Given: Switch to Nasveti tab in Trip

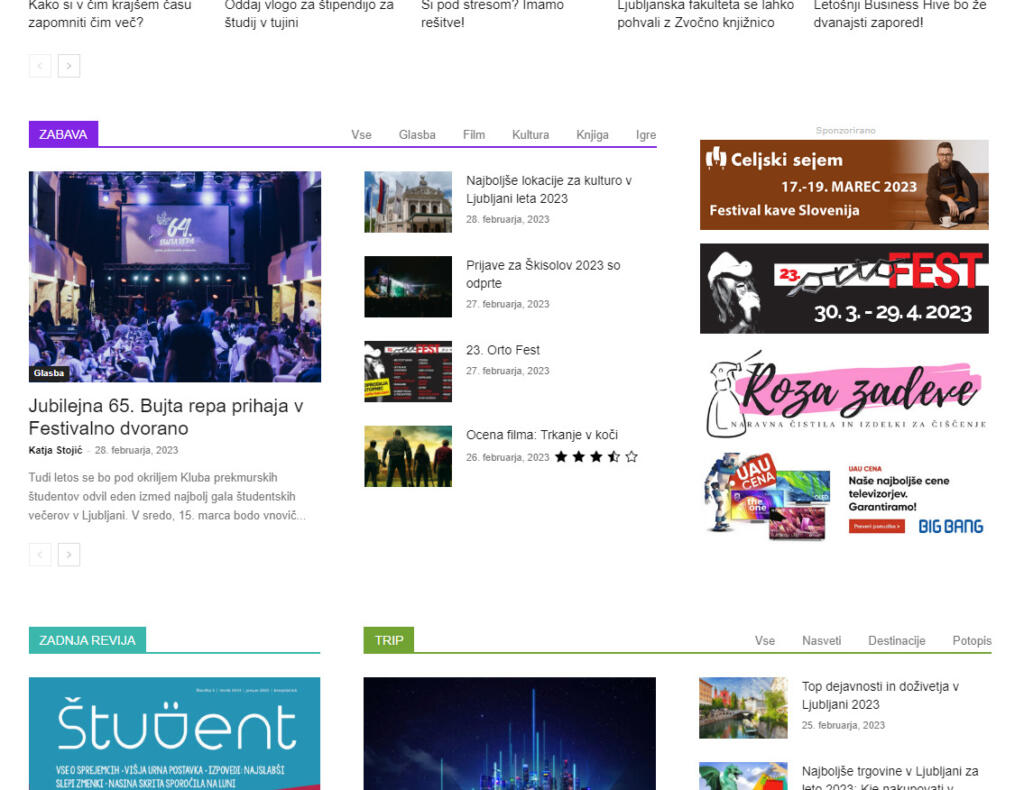Looking at the screenshot, I should (x=821, y=641).
